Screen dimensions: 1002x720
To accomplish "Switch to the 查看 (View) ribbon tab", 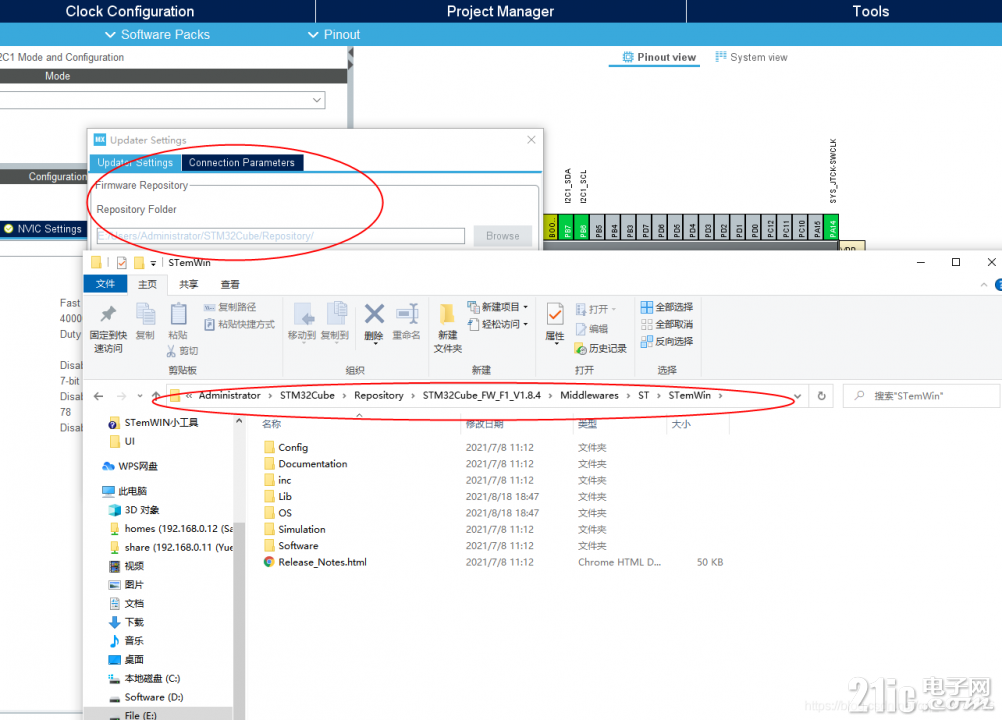I will (230, 285).
